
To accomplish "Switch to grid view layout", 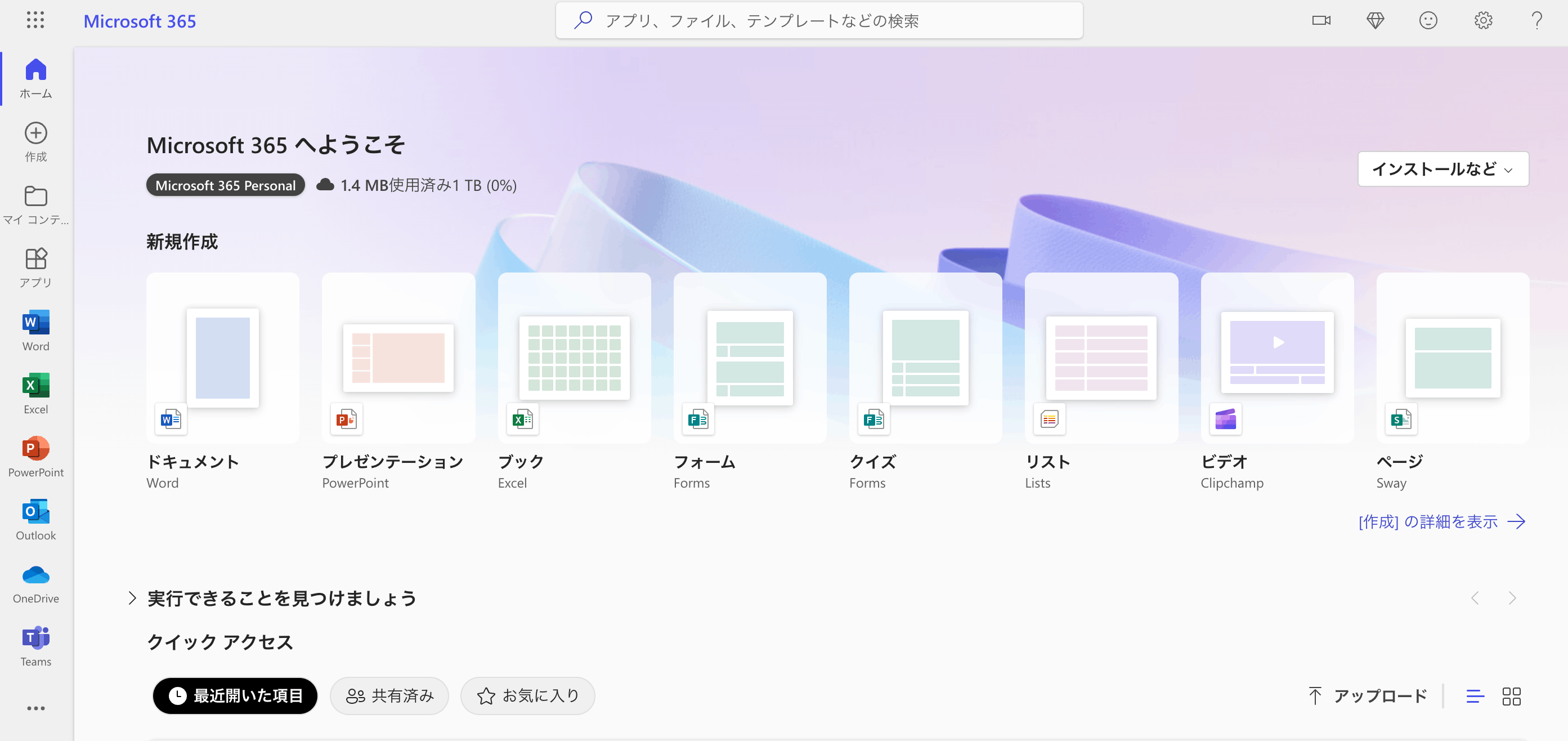I will point(1511,696).
